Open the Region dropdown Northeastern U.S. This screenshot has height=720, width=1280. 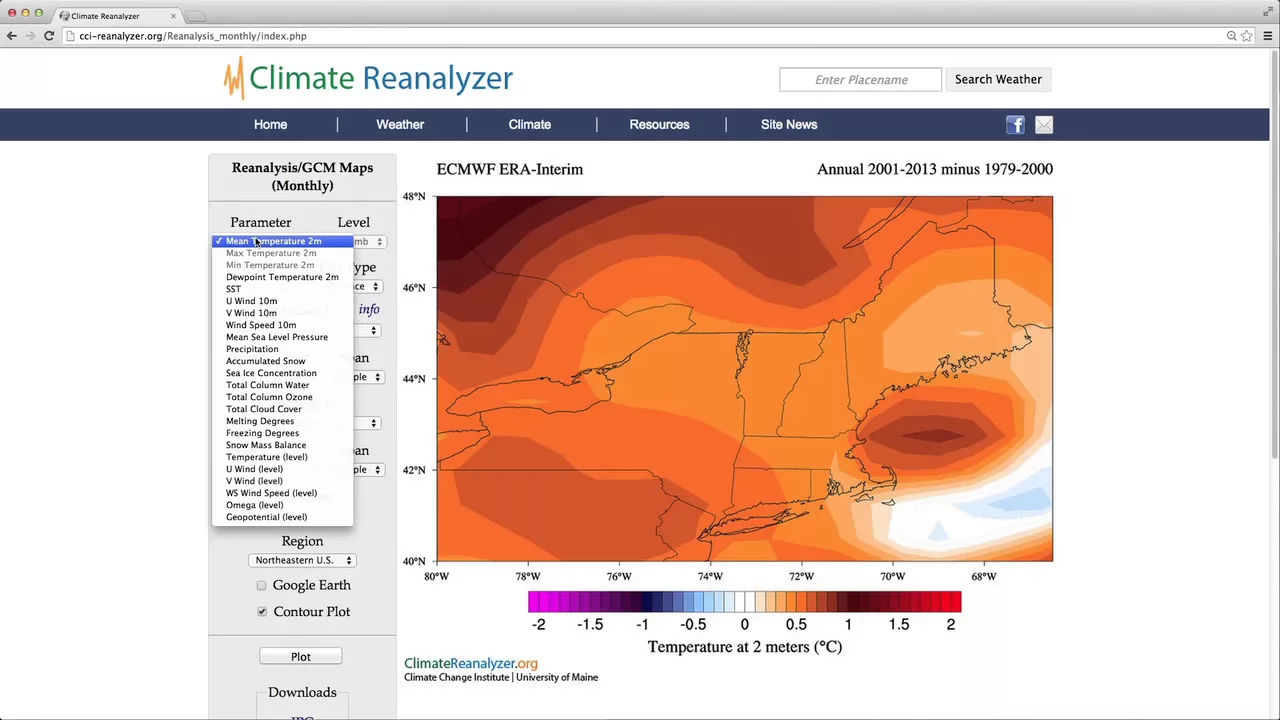[302, 560]
